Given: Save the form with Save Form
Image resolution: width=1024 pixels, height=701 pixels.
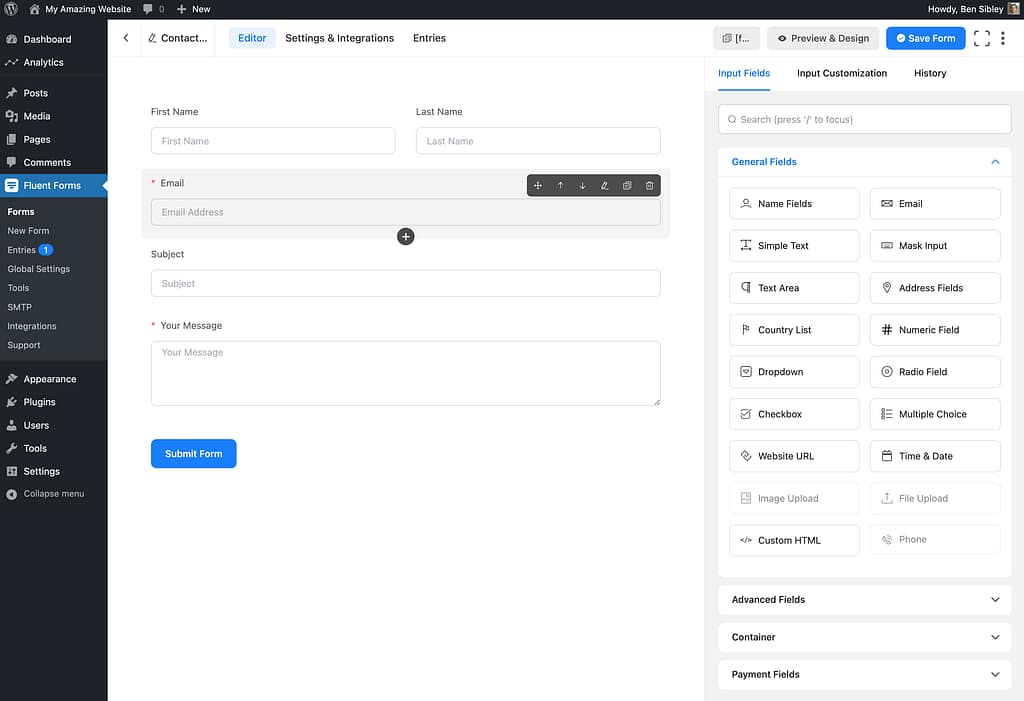Looking at the screenshot, I should (925, 38).
